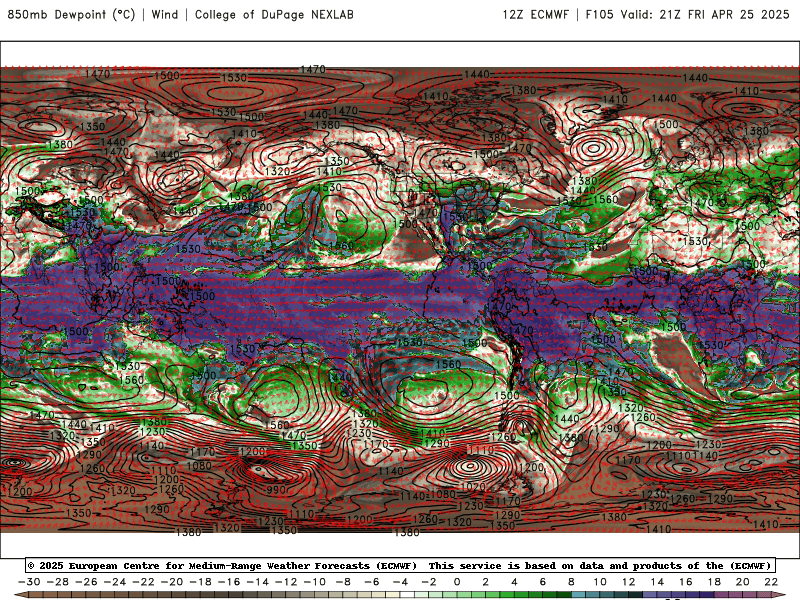Click the -12 dewpoint legend label
Screen dimensions: 800x600
286,582
